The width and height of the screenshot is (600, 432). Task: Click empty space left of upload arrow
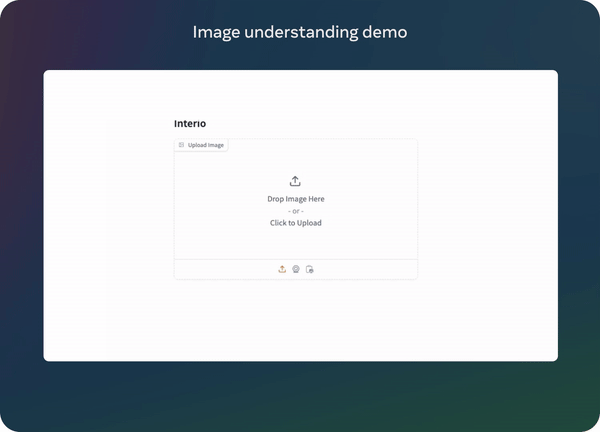230,181
